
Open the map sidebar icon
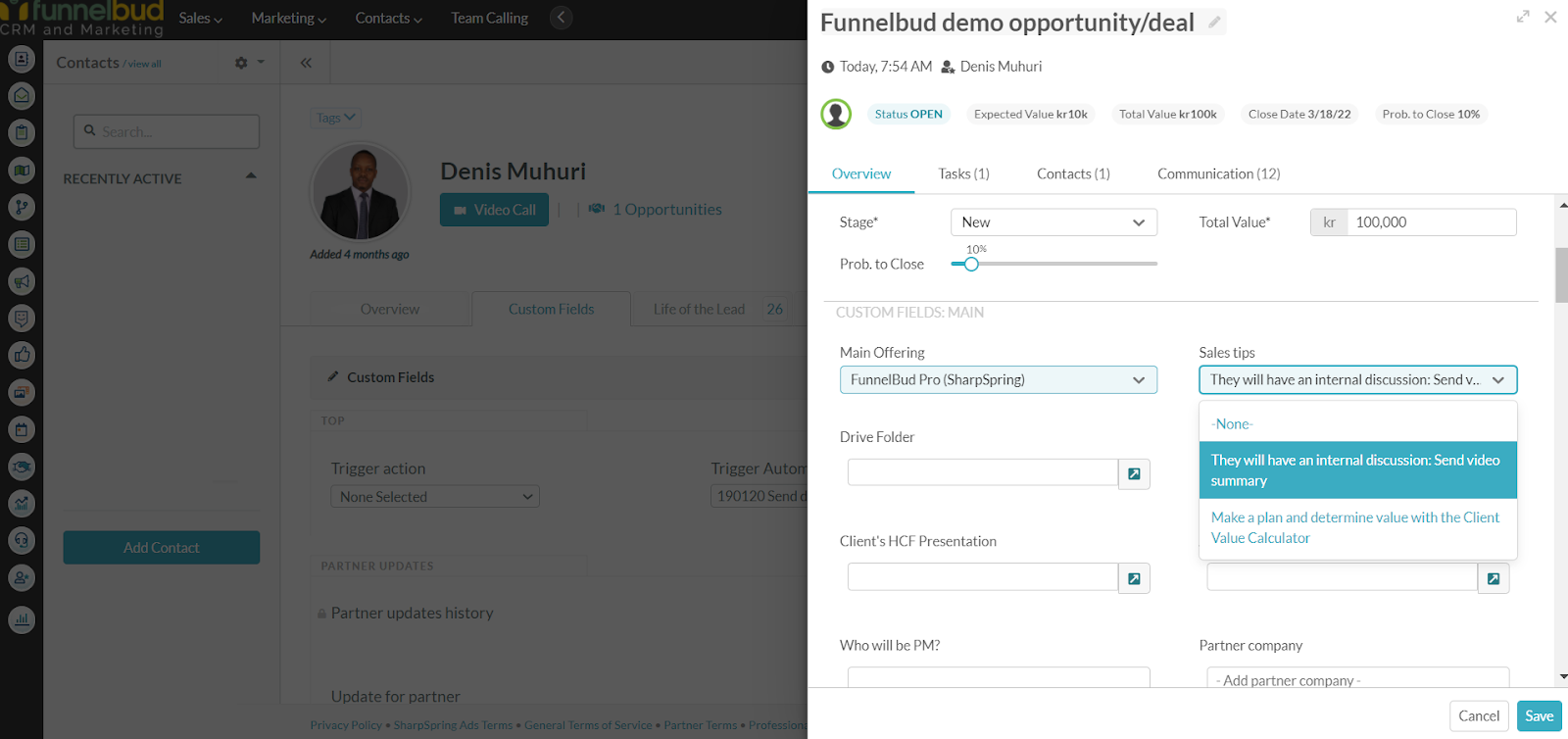[22, 171]
